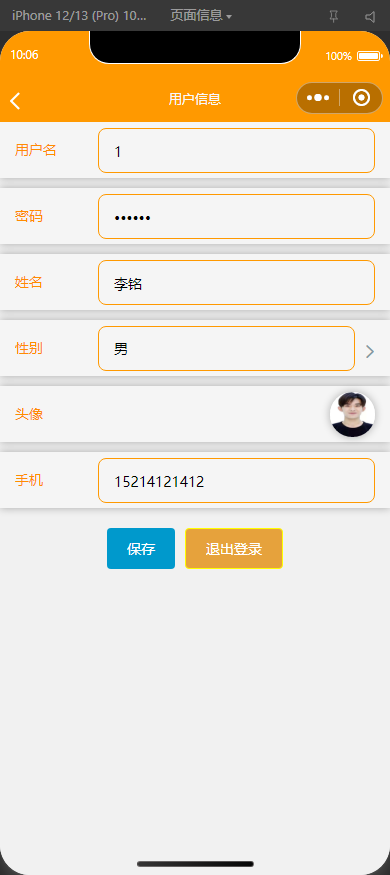Click the 头像 row label
The image size is (390, 875).
tap(29, 414)
